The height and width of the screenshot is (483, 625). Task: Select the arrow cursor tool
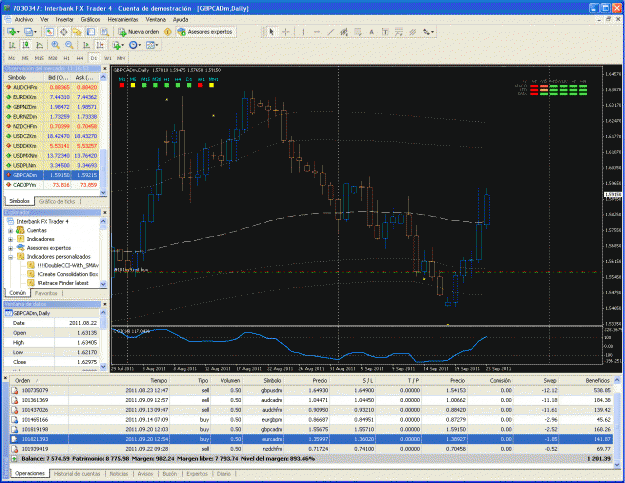tap(271, 32)
